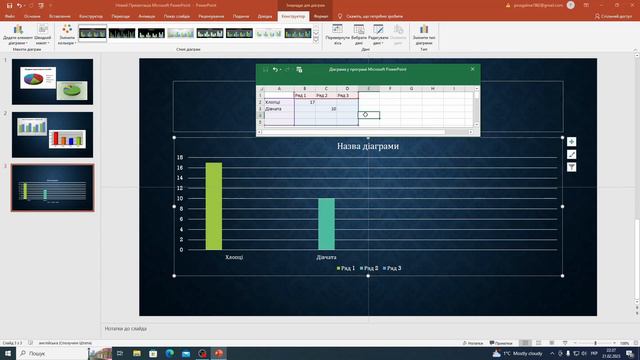
Task: Click Edit Data icon in ribbon
Action: [x=378, y=35]
